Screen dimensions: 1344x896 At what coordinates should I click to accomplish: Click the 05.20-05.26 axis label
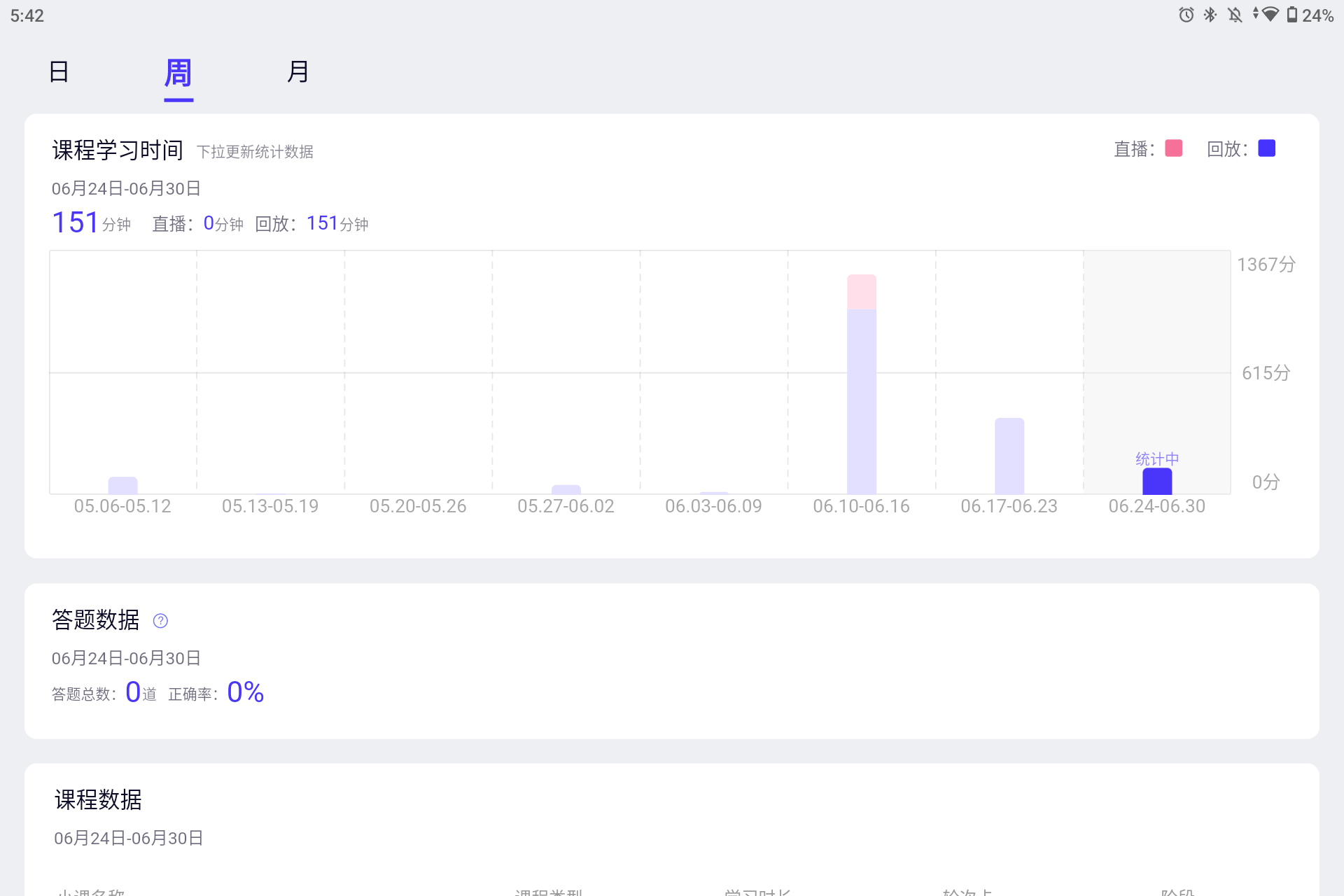click(x=418, y=506)
